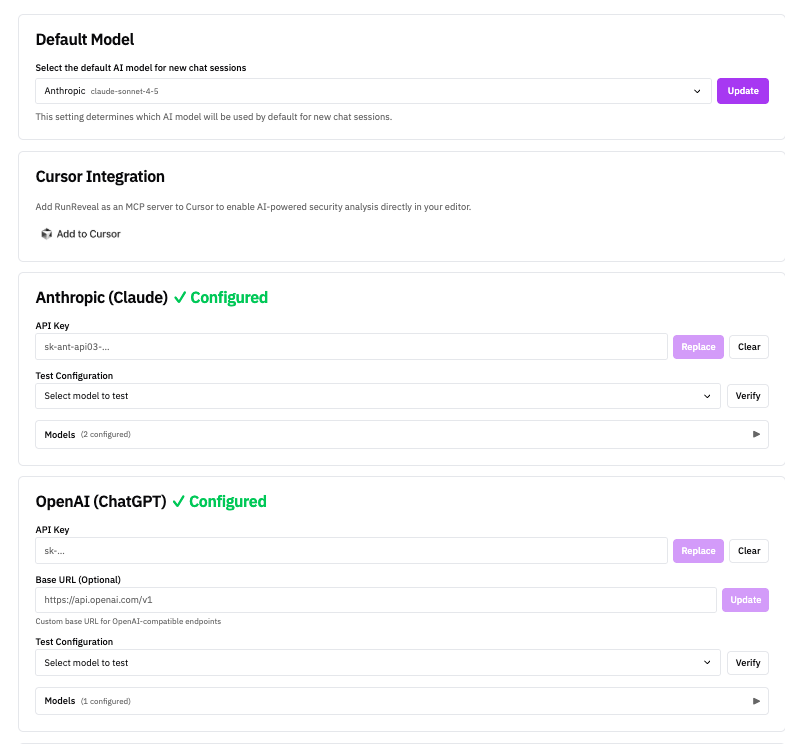Click the Anthropic test model chevron
This screenshot has width=785, height=744.
707,396
